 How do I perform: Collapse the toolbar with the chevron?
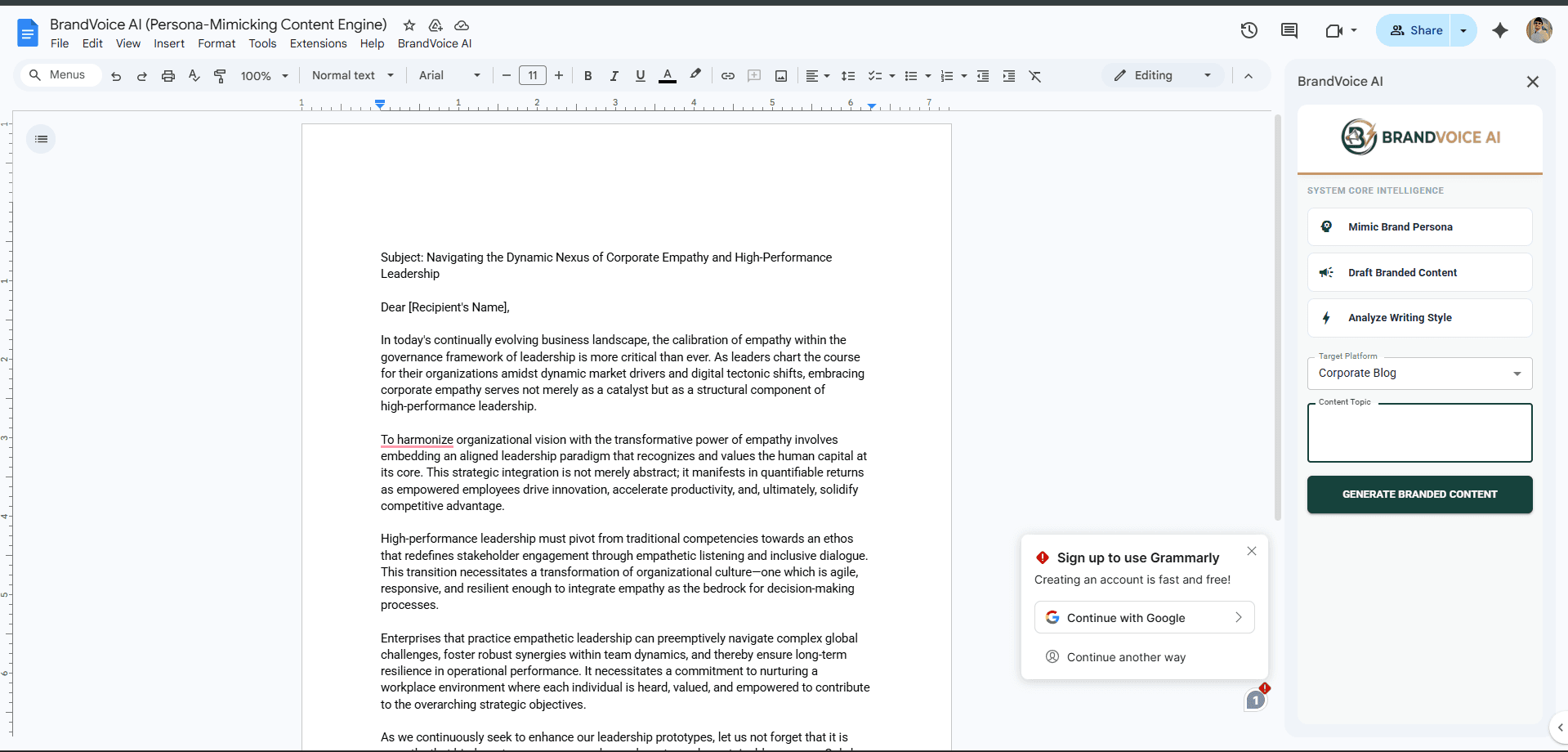1249,76
